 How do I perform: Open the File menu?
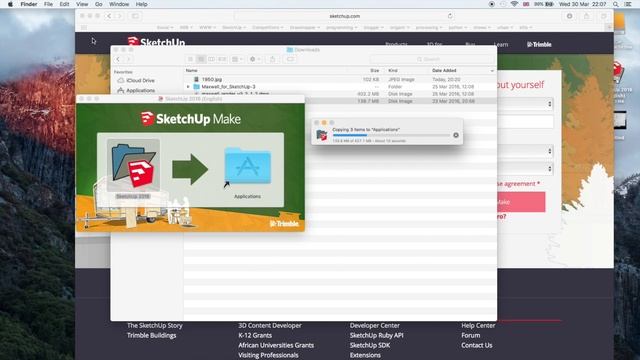(x=48, y=4)
